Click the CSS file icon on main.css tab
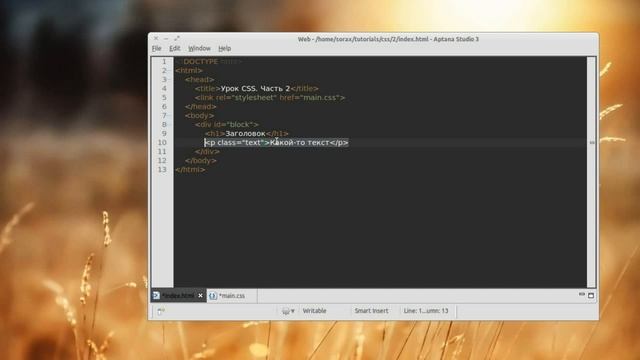 [213, 296]
